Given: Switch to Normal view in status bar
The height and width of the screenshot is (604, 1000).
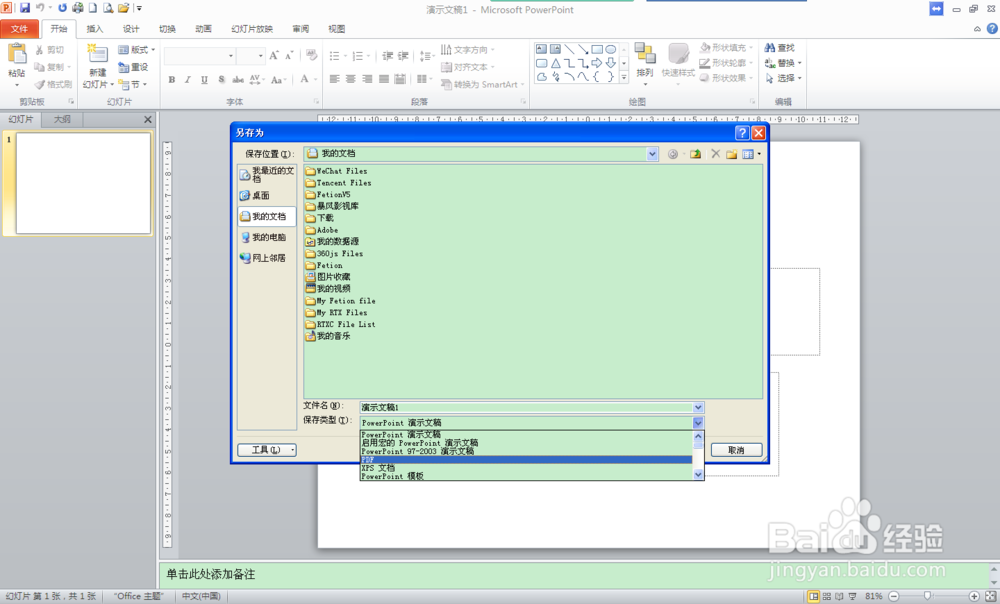Looking at the screenshot, I should (x=813, y=596).
